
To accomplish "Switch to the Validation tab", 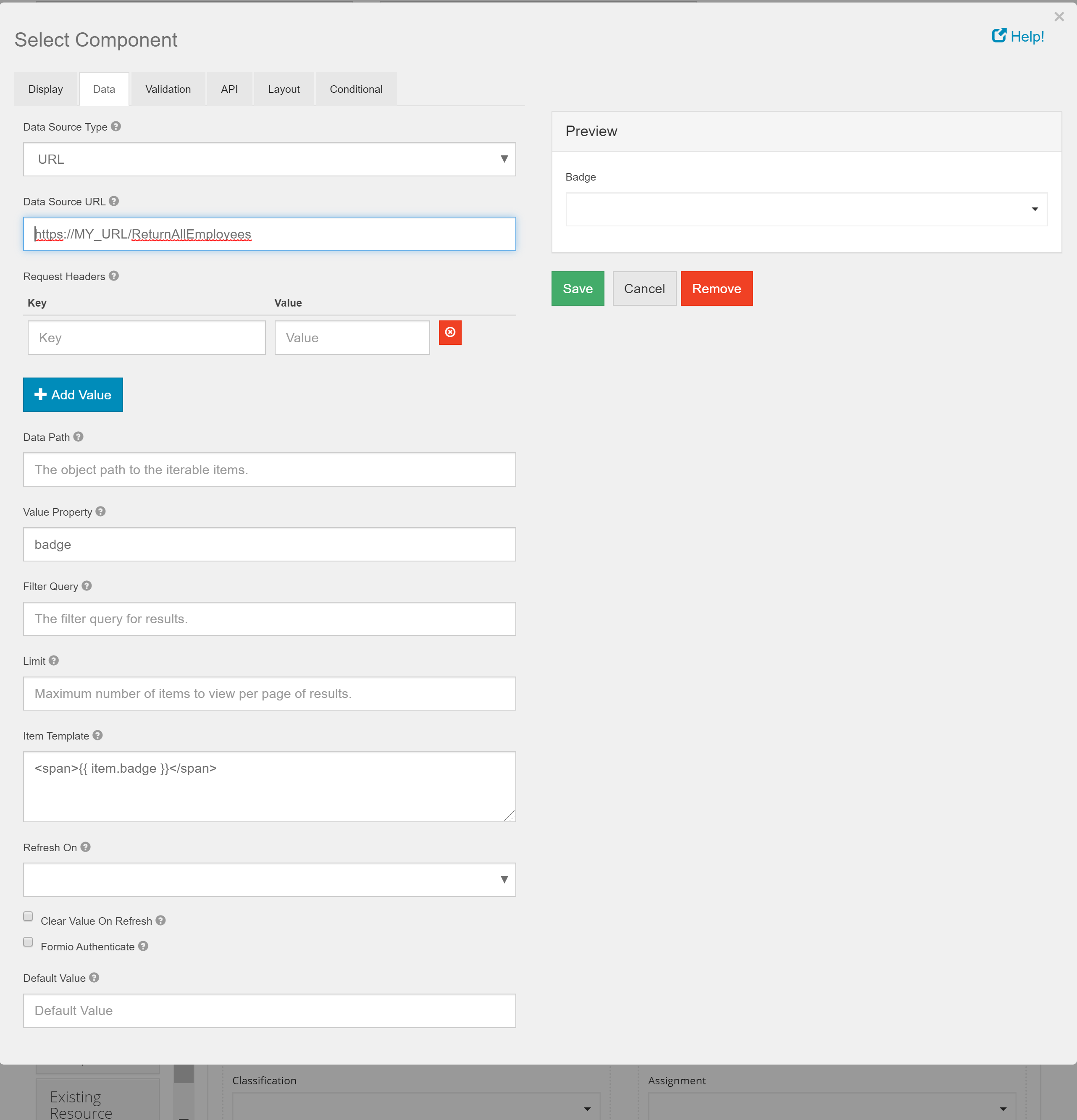I will tap(168, 89).
